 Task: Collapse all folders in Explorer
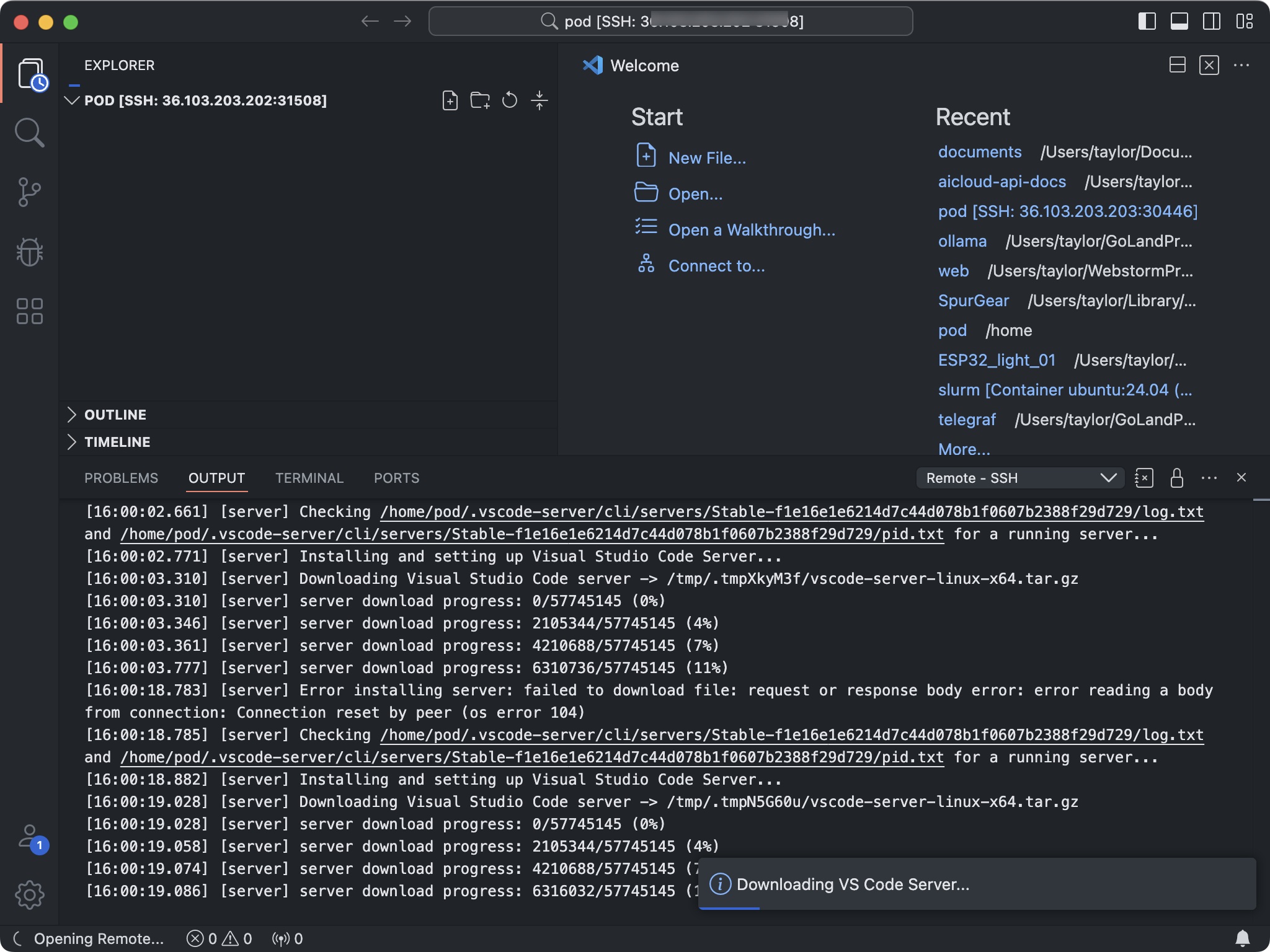pos(540,100)
